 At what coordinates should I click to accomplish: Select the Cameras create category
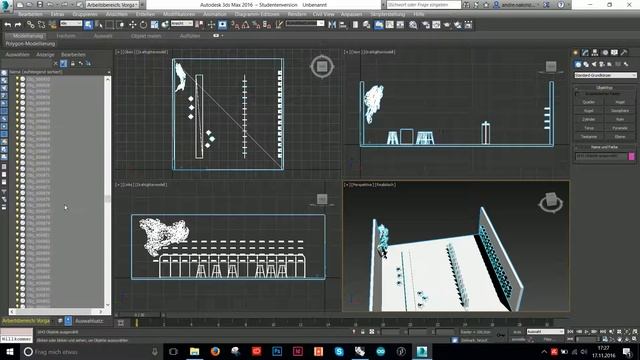602,64
